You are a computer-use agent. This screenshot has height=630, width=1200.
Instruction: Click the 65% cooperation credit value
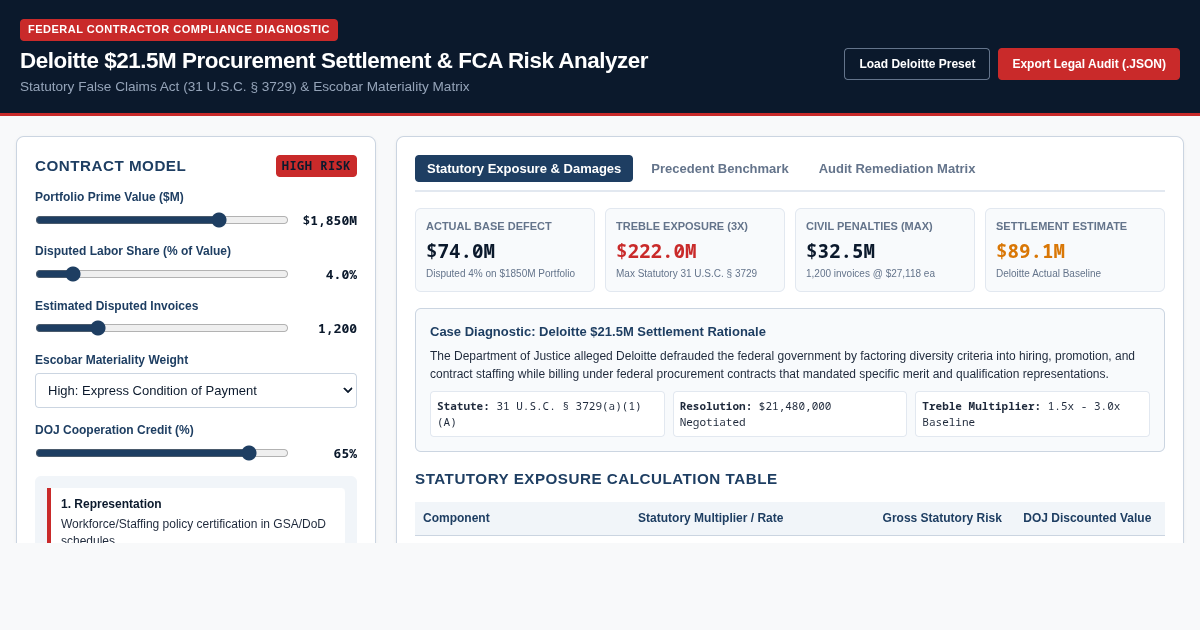pos(345,453)
